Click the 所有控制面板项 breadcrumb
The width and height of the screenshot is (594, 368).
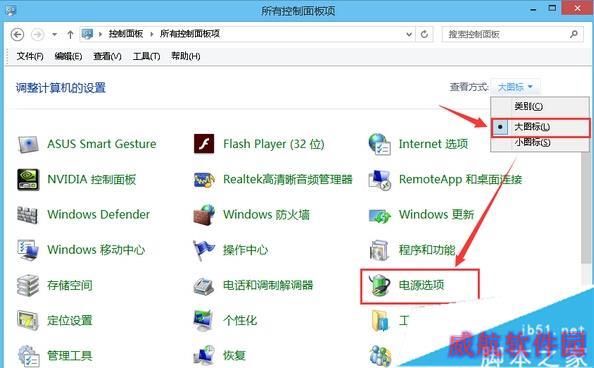(x=189, y=34)
